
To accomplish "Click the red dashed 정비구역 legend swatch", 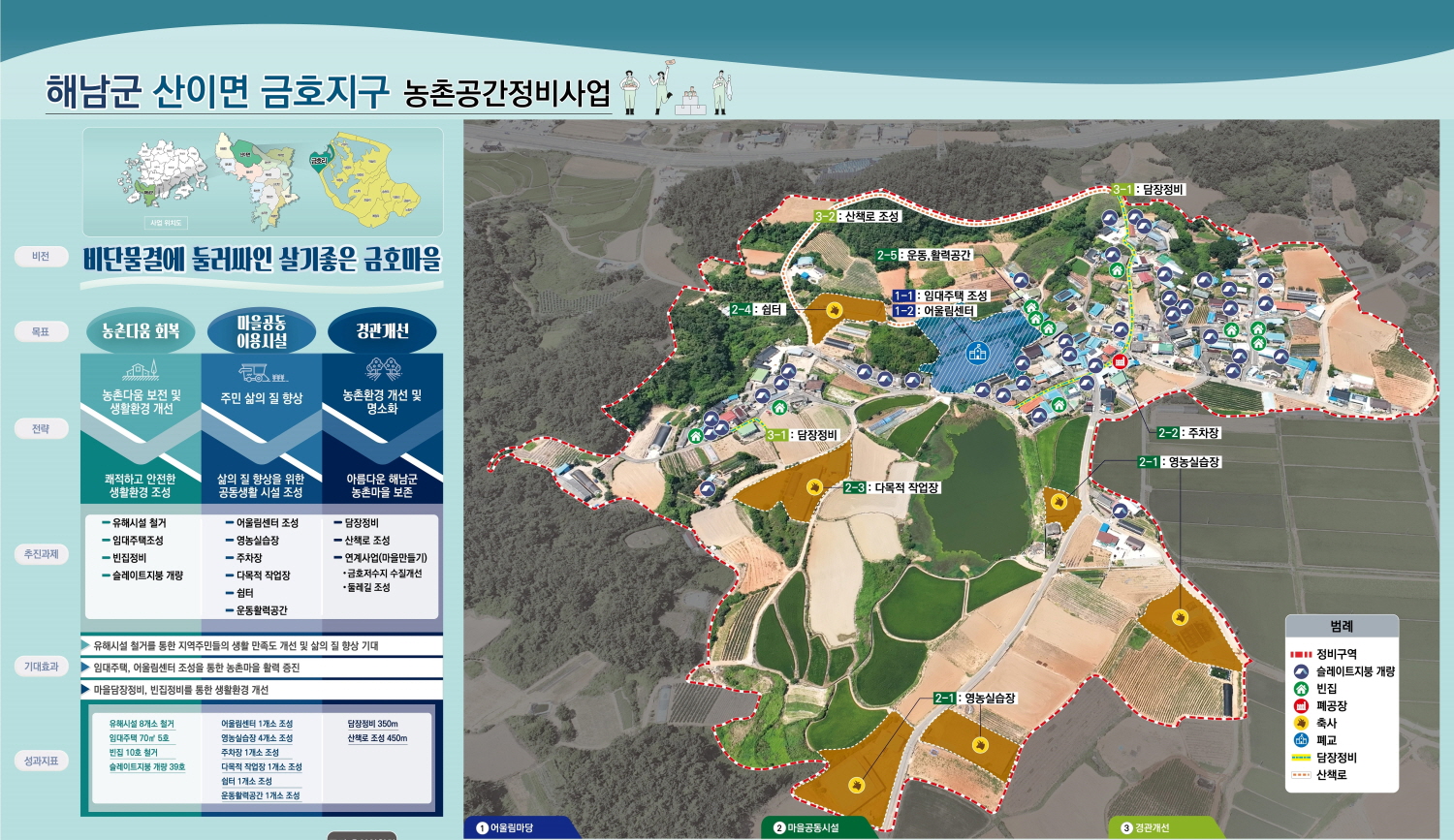I will 1301,655.
